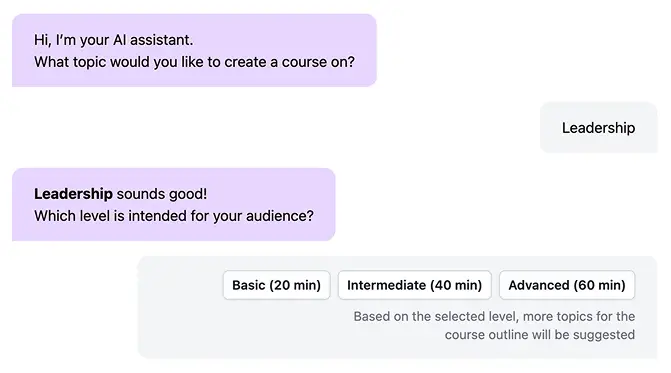Click the user's "Leadership" reply bubble

pos(598,127)
